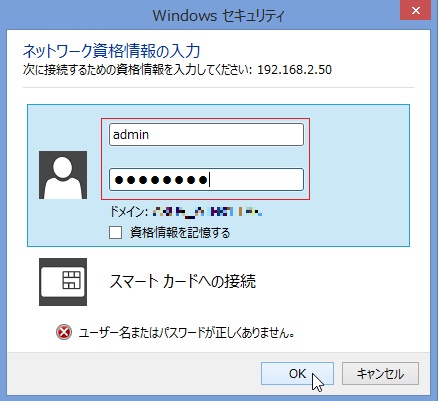Close the Windows セキュリティ dialog

(415, 10)
